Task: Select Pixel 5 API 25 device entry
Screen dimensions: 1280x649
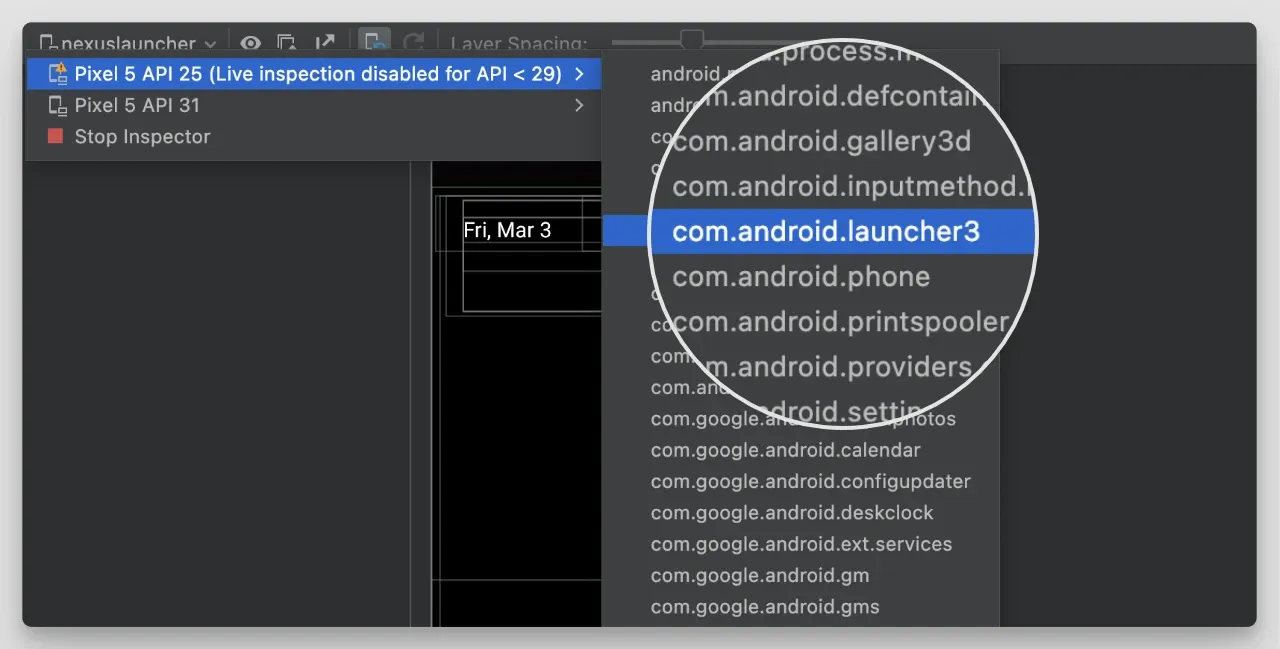Action: click(313, 74)
